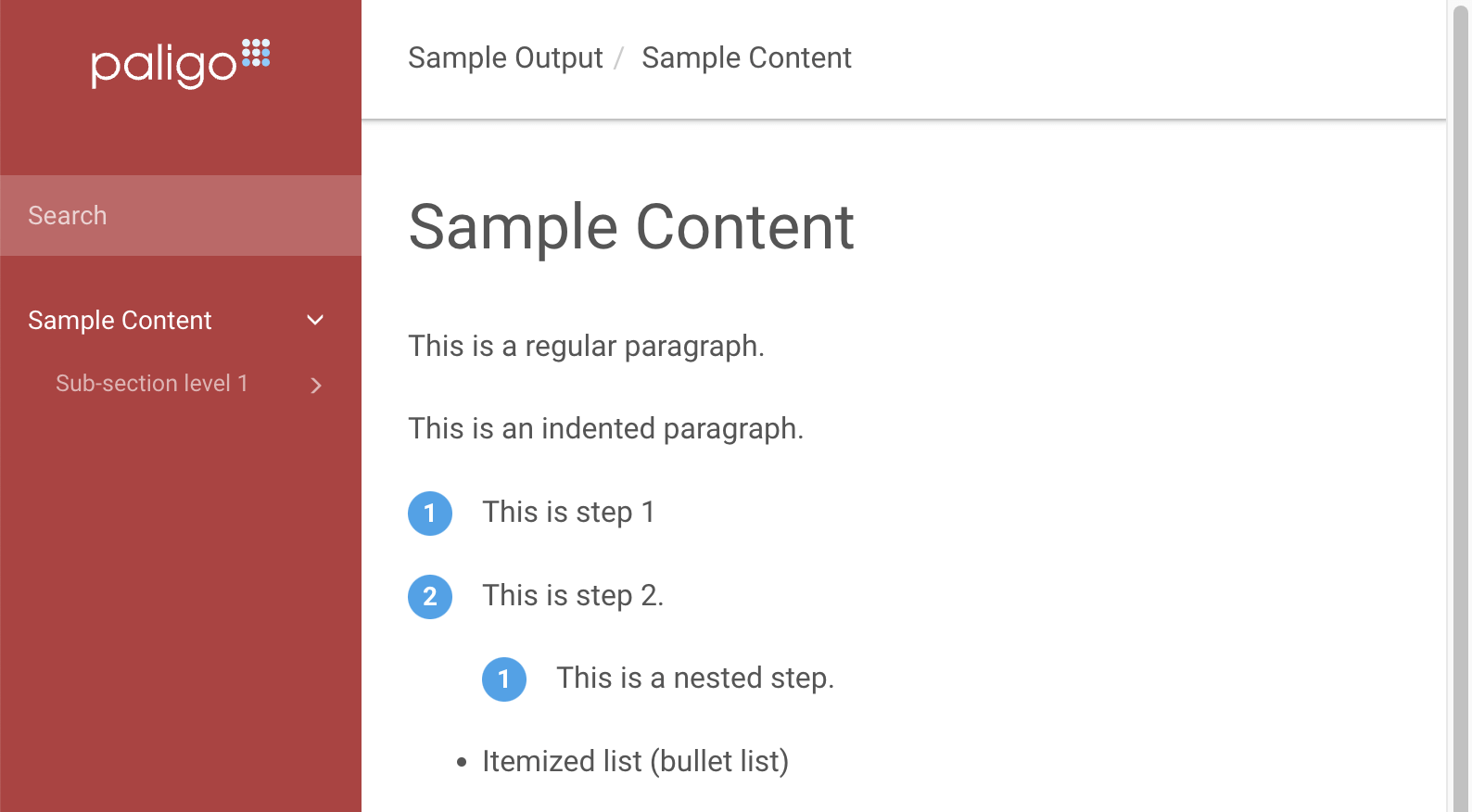Open the Sample Content breadcrumb link

coord(746,57)
